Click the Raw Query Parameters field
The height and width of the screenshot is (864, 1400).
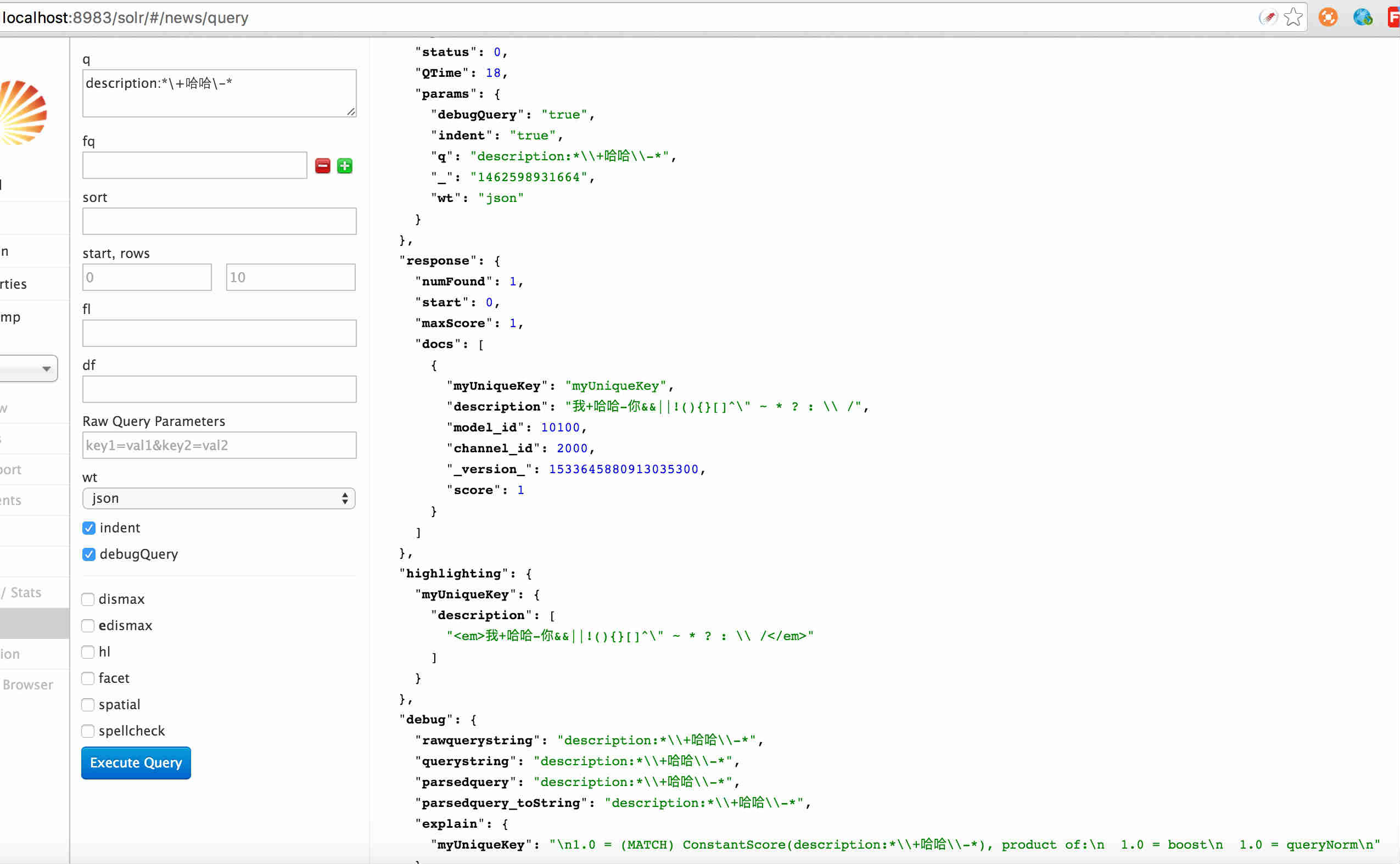click(220, 445)
